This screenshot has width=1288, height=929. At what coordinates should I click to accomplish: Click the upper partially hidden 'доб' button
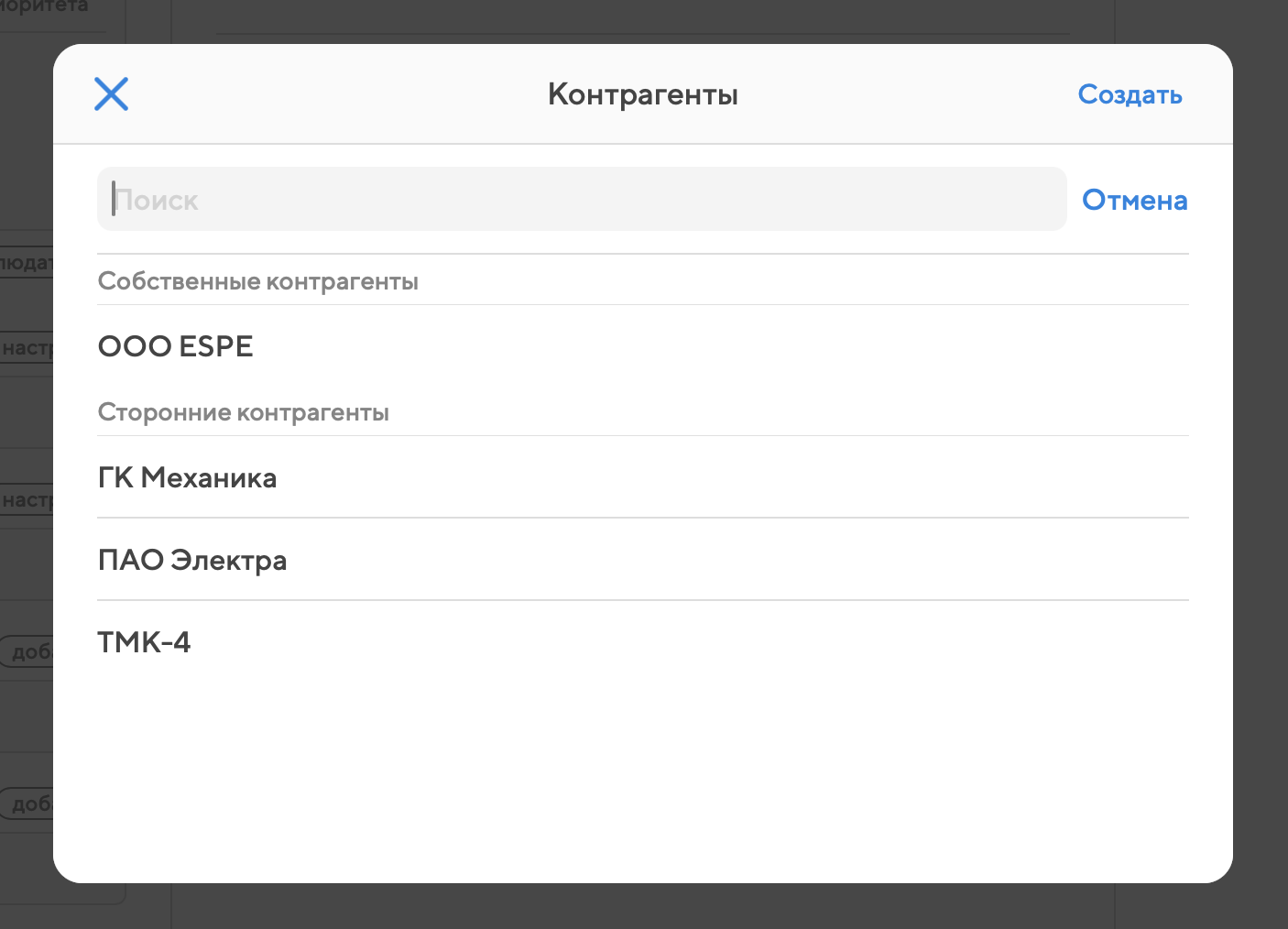tap(29, 651)
